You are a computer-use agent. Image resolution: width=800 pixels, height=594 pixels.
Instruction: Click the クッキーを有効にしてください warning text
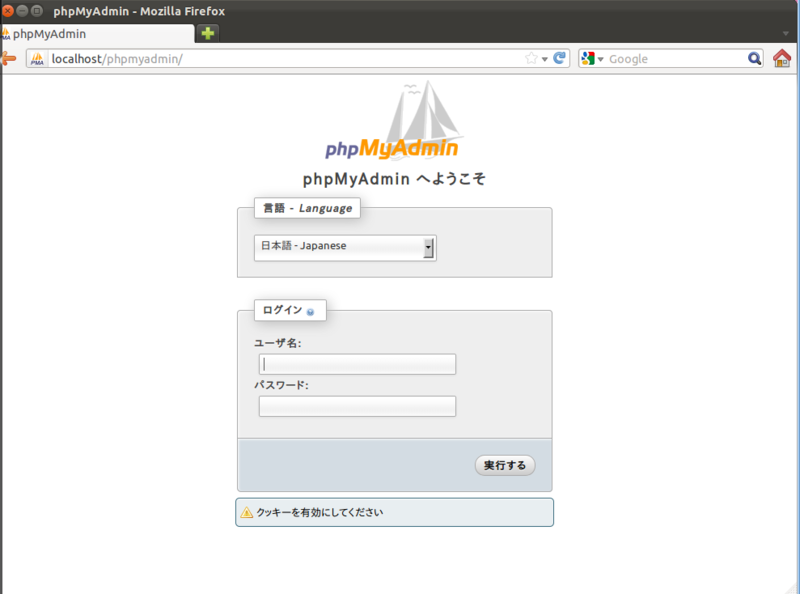tap(319, 512)
